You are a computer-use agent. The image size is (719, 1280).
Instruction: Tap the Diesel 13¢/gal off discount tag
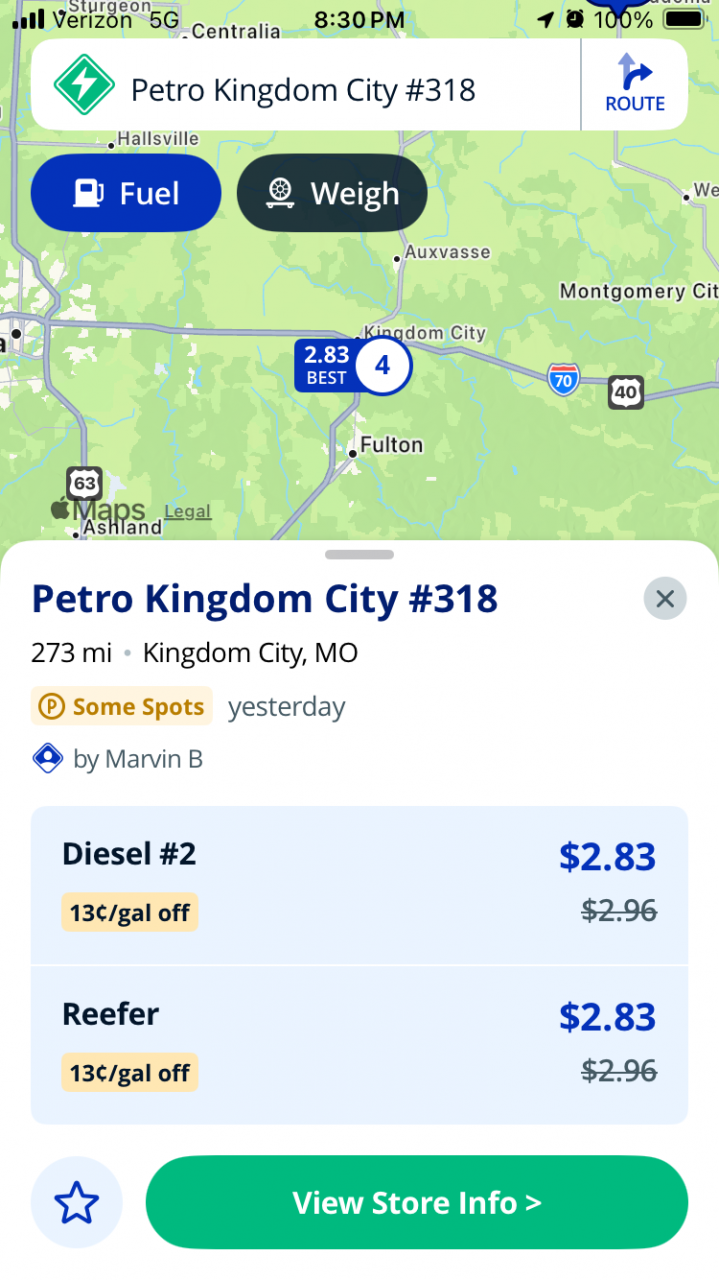(x=130, y=913)
